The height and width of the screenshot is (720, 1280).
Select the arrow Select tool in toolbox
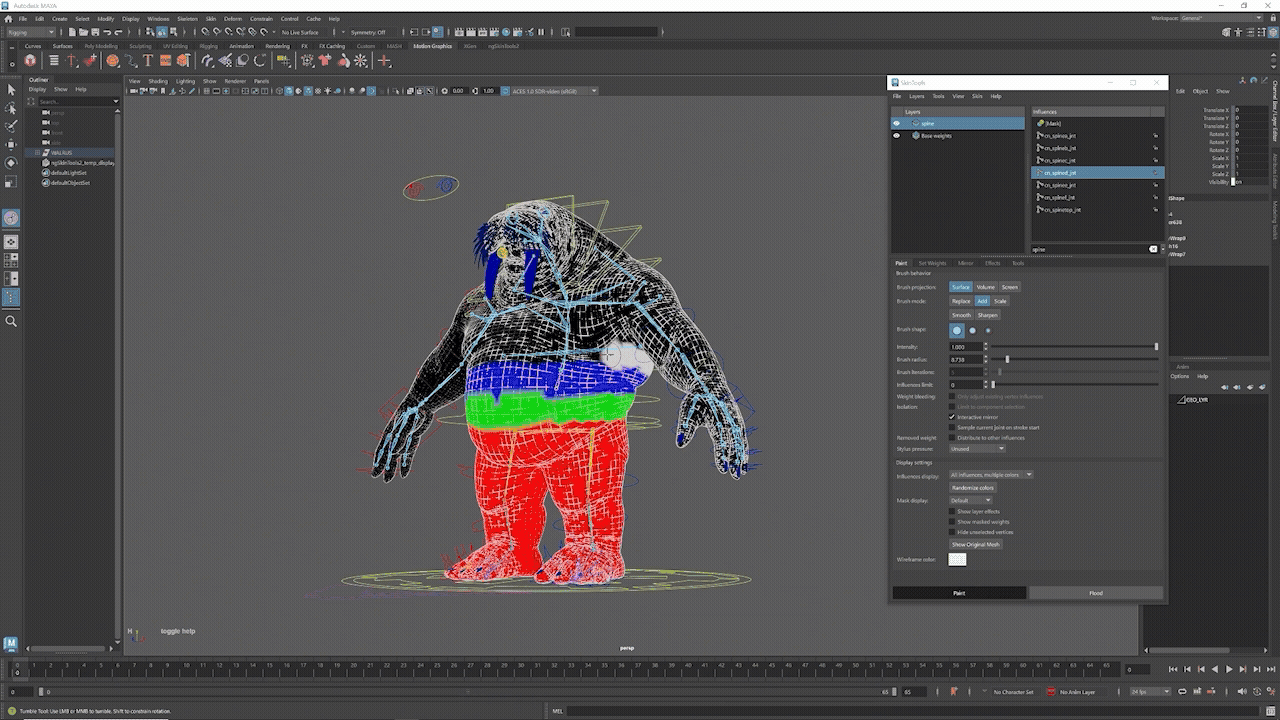tap(11, 90)
